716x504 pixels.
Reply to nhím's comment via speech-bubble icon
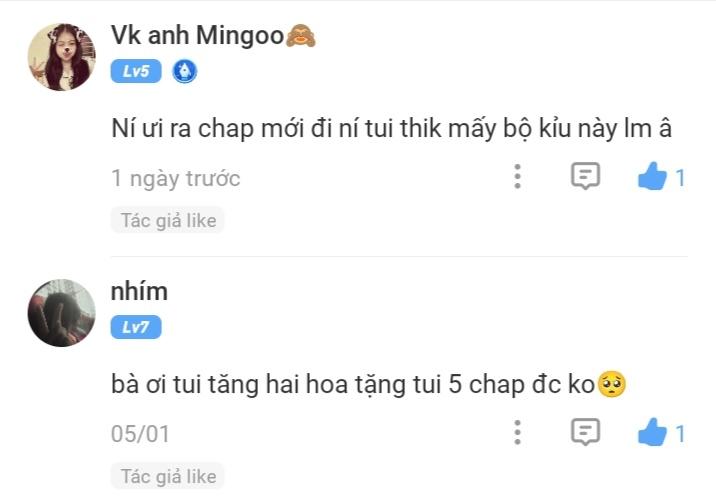(585, 431)
